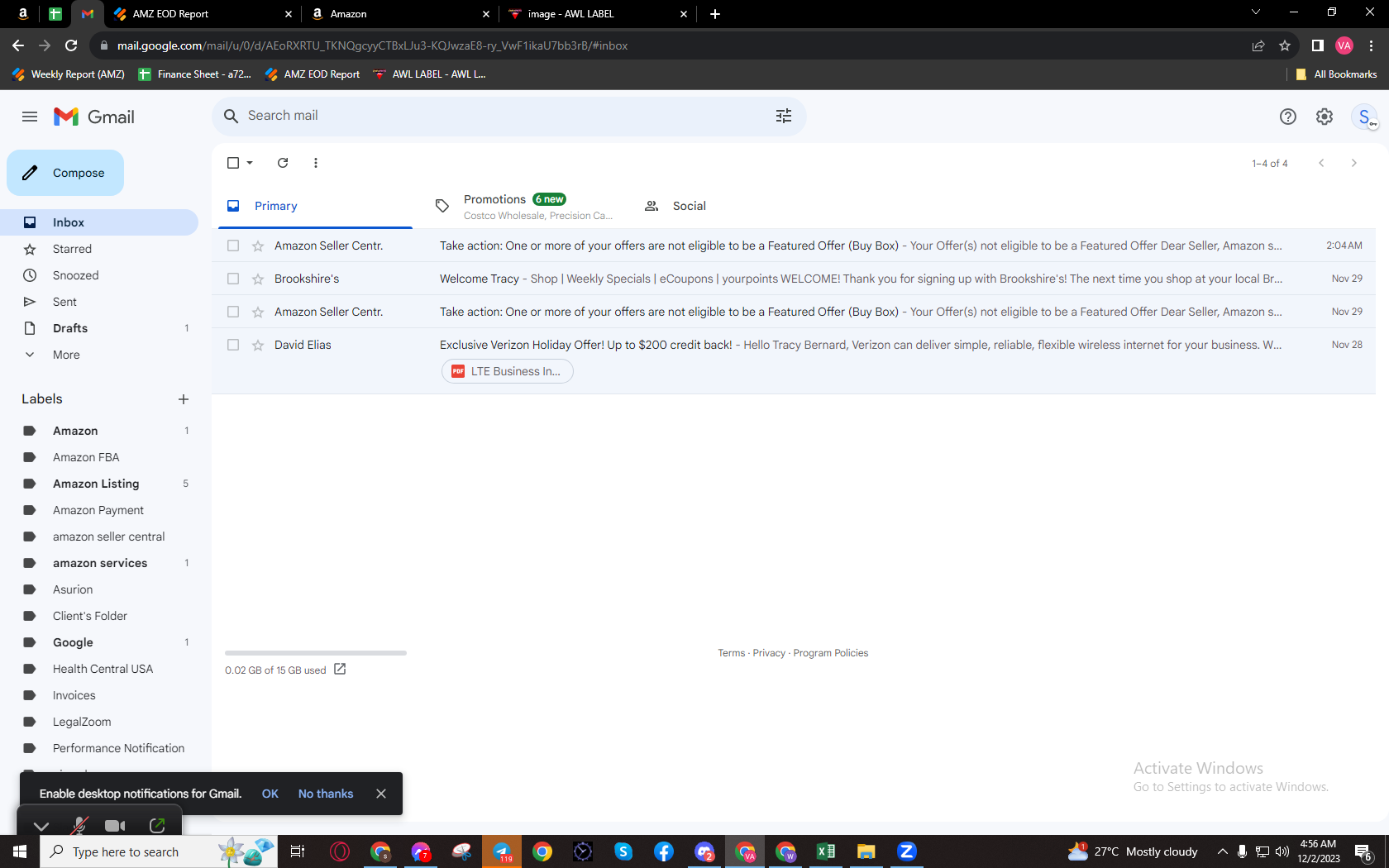
Task: Toggle the select all messages checkbox
Action: 233,163
